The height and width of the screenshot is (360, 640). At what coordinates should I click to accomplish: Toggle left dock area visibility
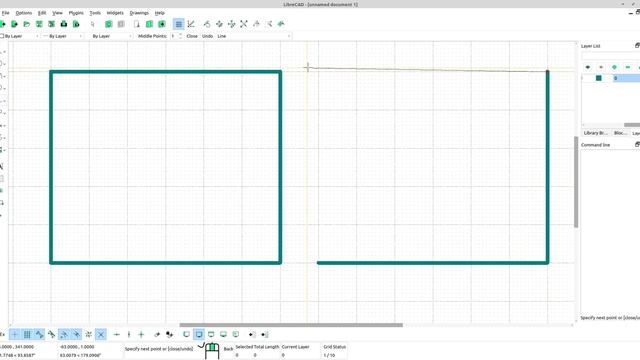[187, 335]
